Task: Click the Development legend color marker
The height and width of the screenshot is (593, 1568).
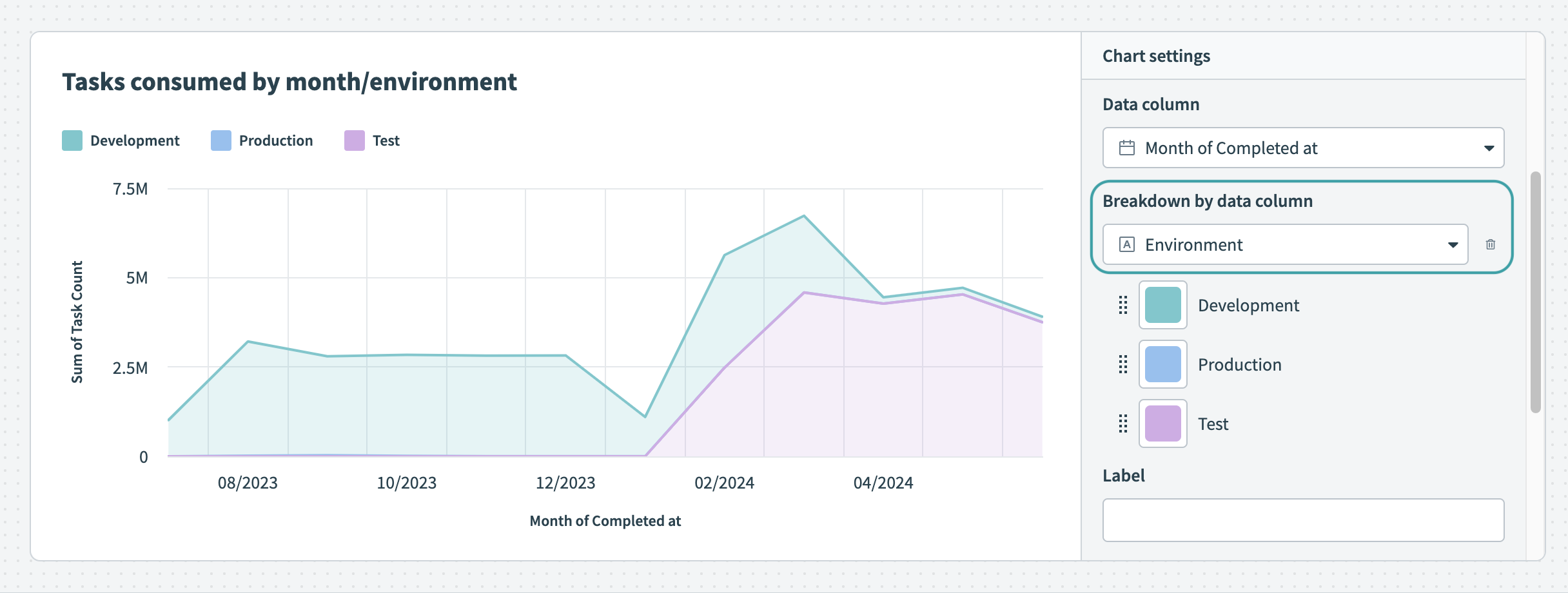Action: (71, 139)
